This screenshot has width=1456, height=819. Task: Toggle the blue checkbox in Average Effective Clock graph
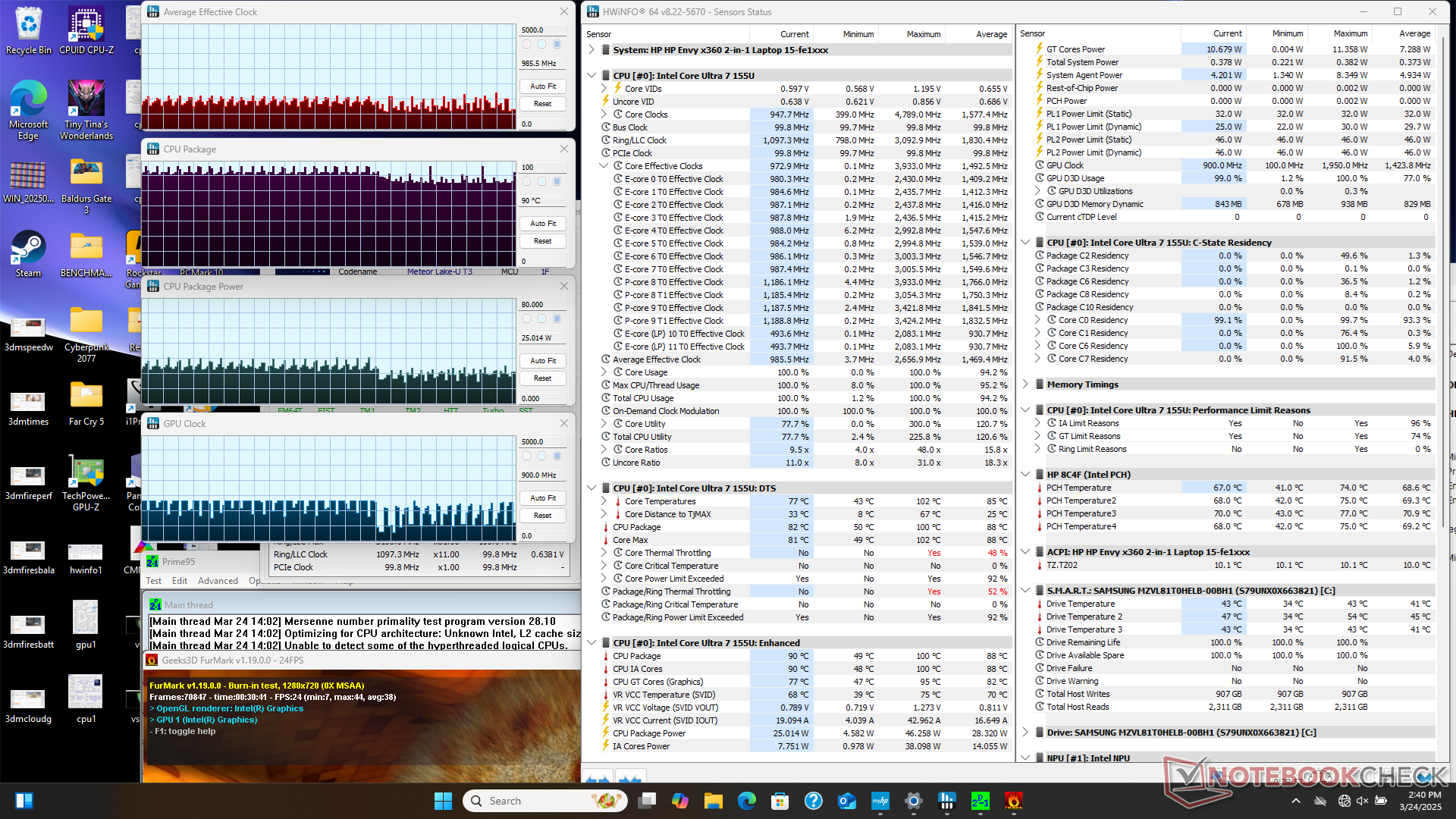click(557, 44)
